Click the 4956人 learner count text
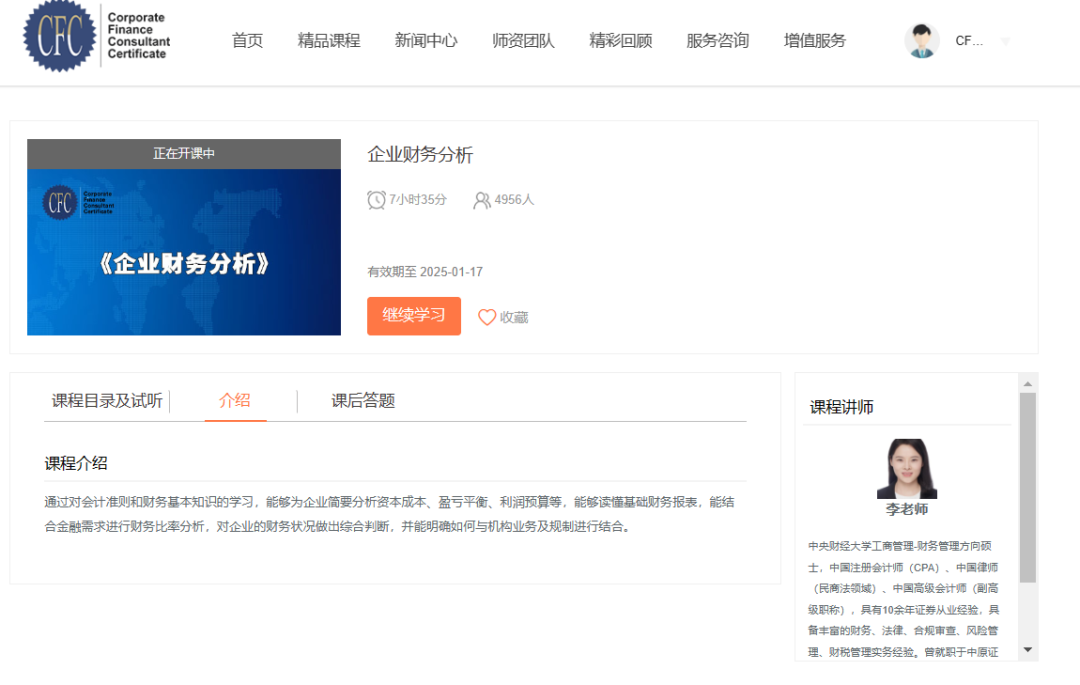Viewport: 1080px width, 685px height. tap(514, 200)
